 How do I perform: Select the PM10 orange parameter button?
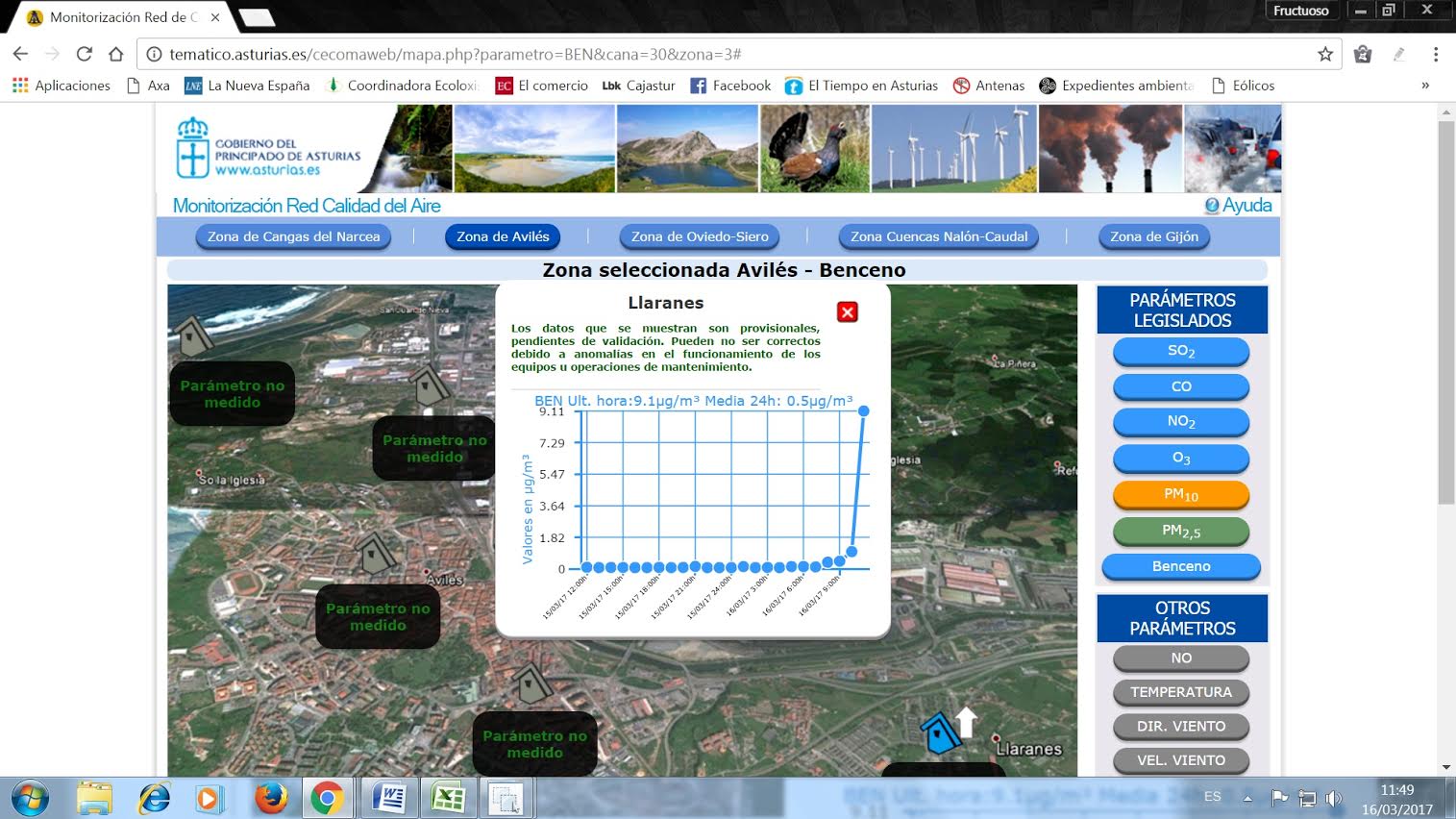click(x=1180, y=494)
